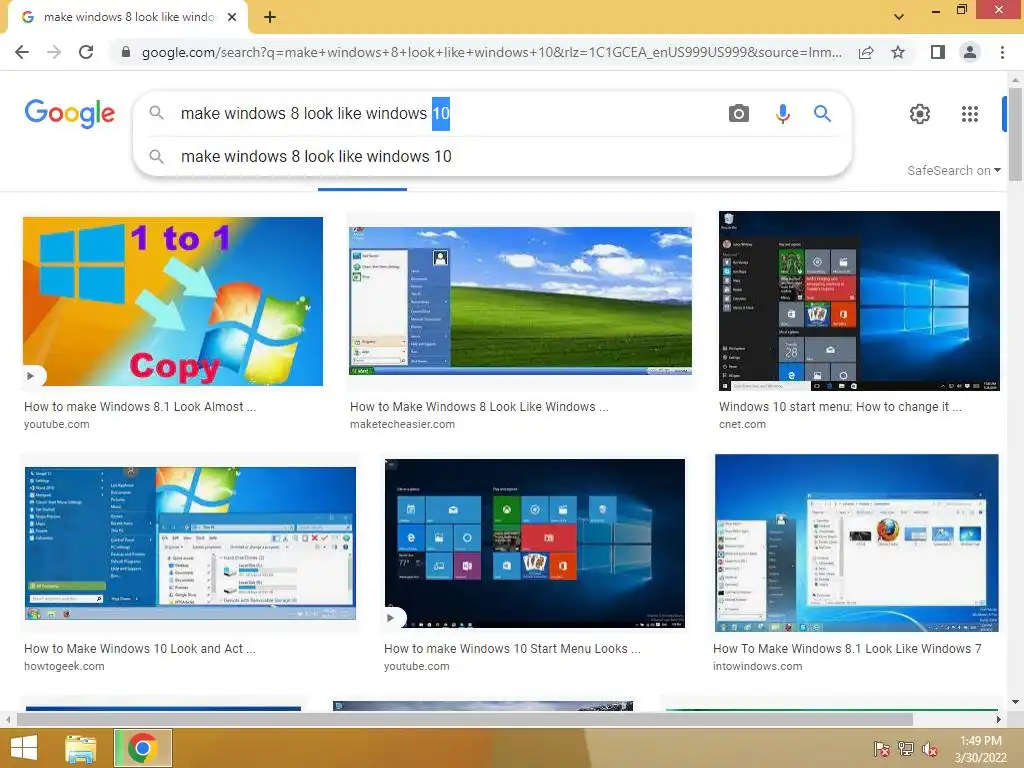This screenshot has width=1024, height=768.
Task: Click the muted volume tray icon
Action: pyautogui.click(x=930, y=749)
